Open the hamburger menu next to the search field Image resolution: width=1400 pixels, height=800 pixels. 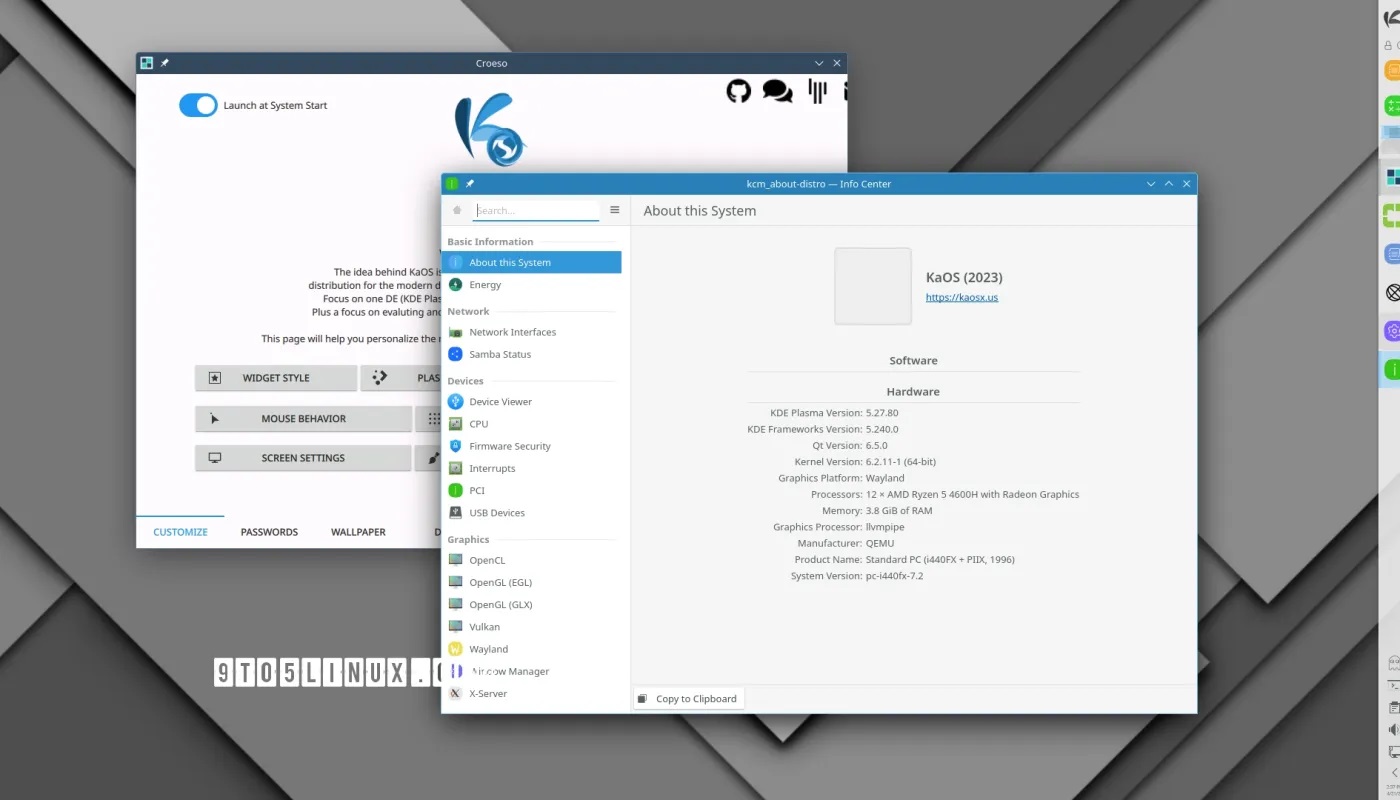(x=614, y=210)
